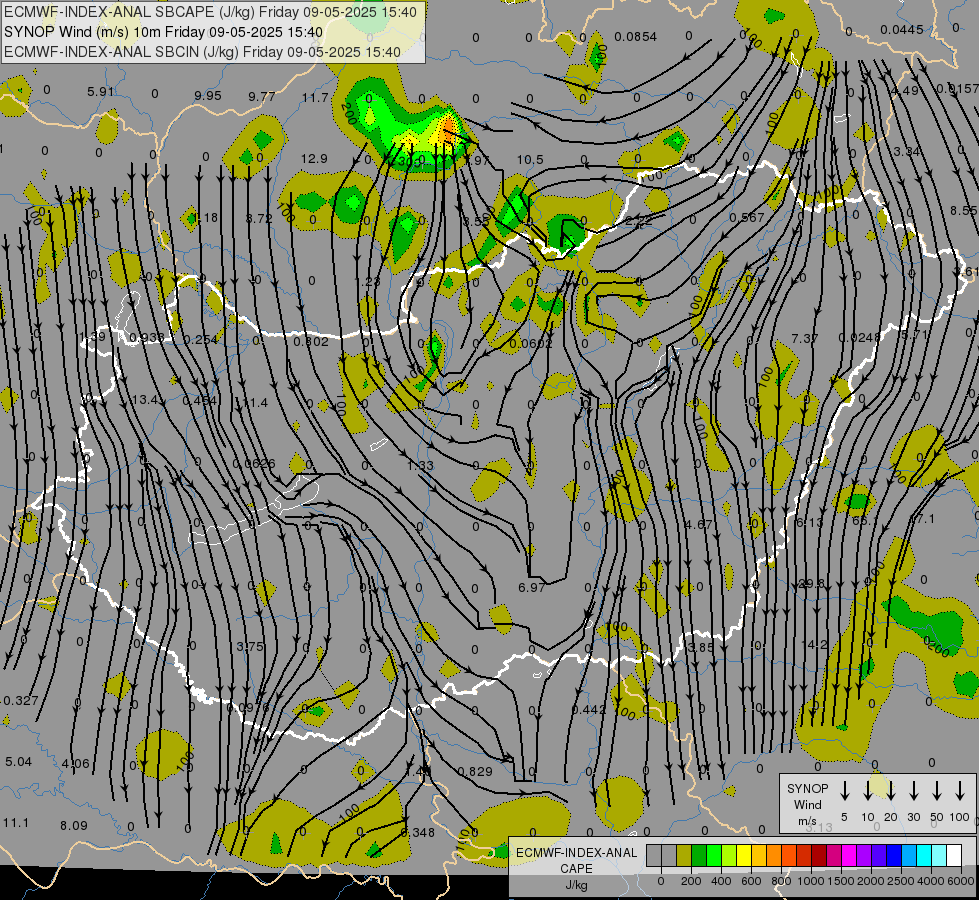Click the 6000 tick label on color scale
The width and height of the screenshot is (979, 900).
point(962,881)
